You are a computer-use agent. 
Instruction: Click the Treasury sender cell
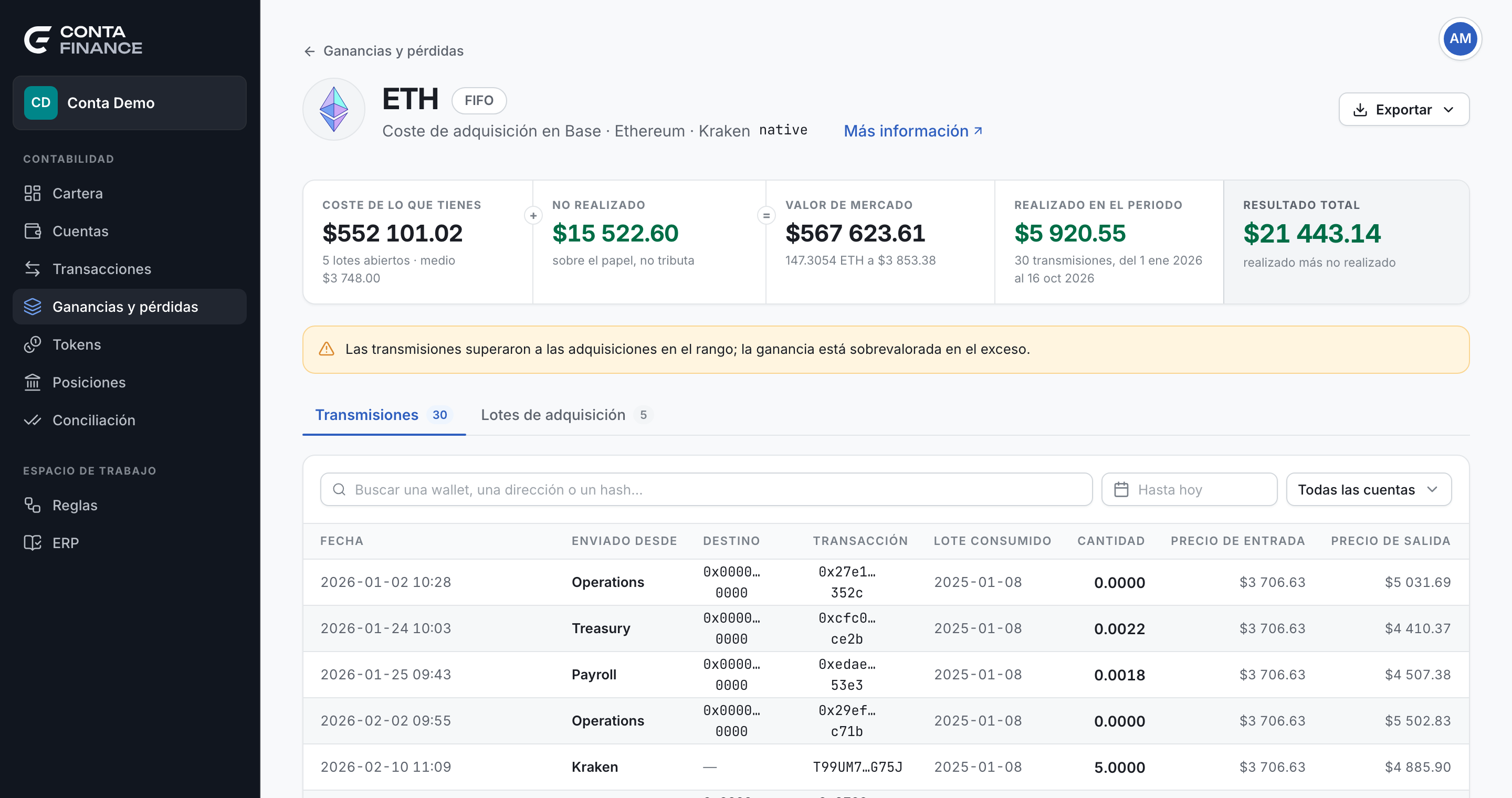[601, 628]
